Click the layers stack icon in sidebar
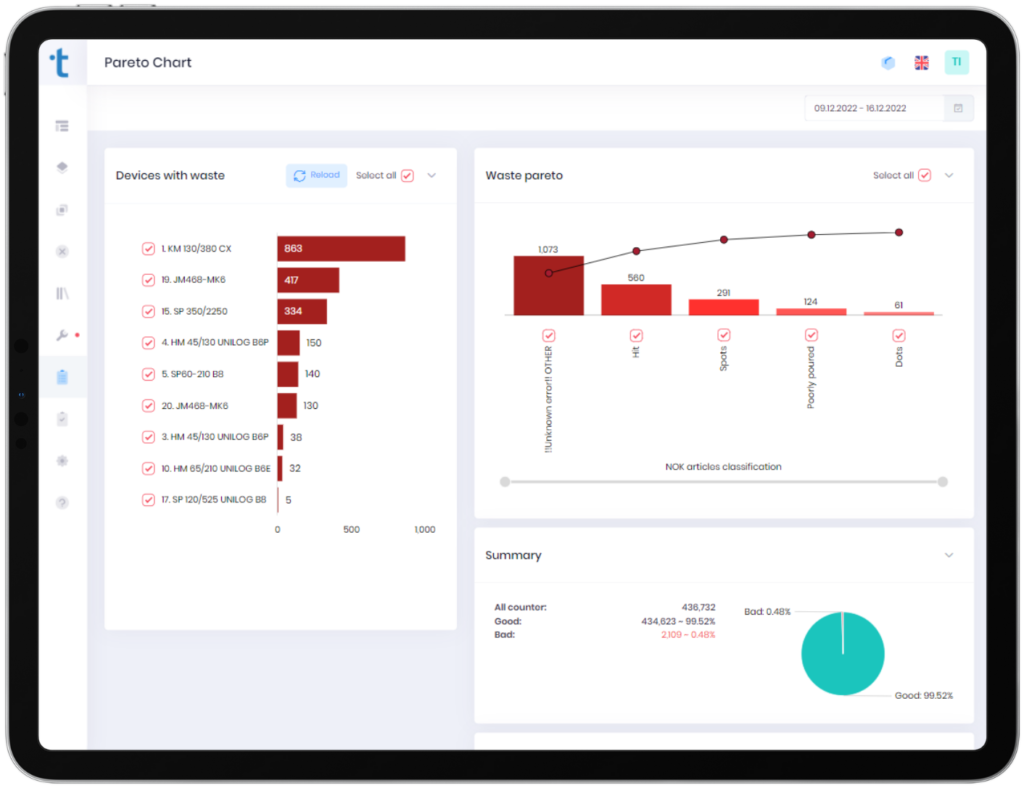 coord(62,168)
